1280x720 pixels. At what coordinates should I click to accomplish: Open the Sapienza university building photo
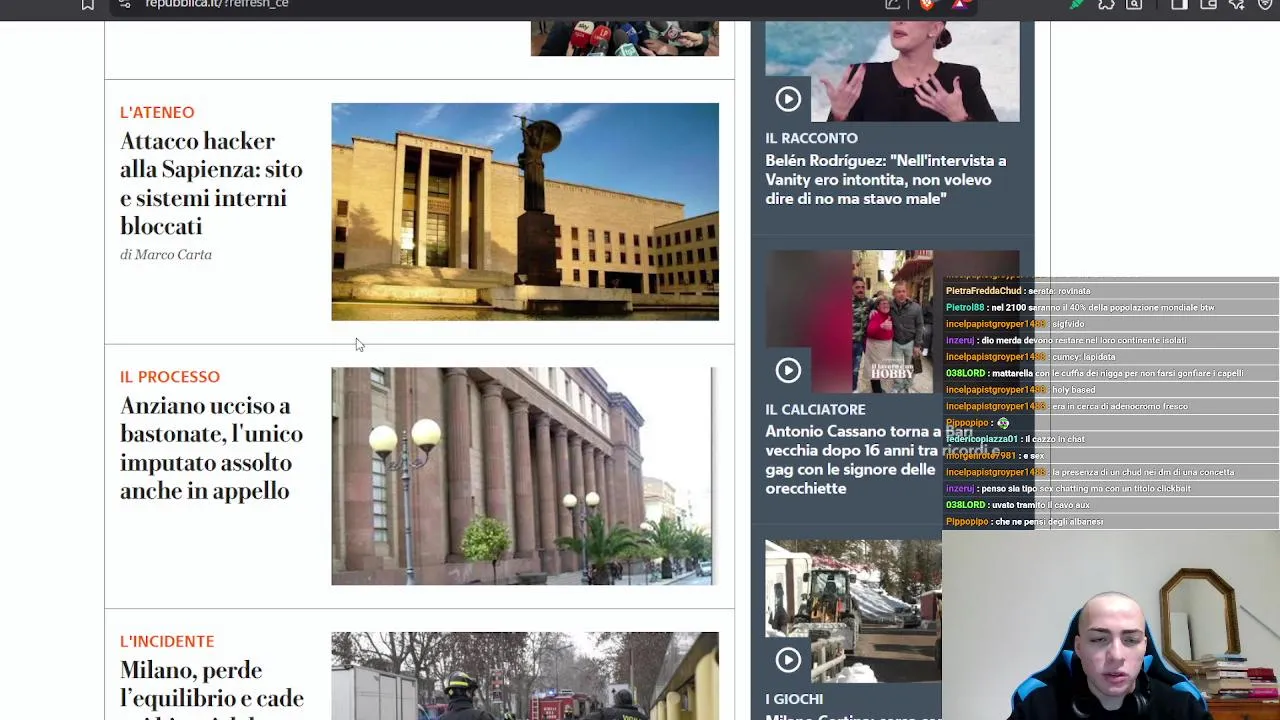(x=525, y=211)
